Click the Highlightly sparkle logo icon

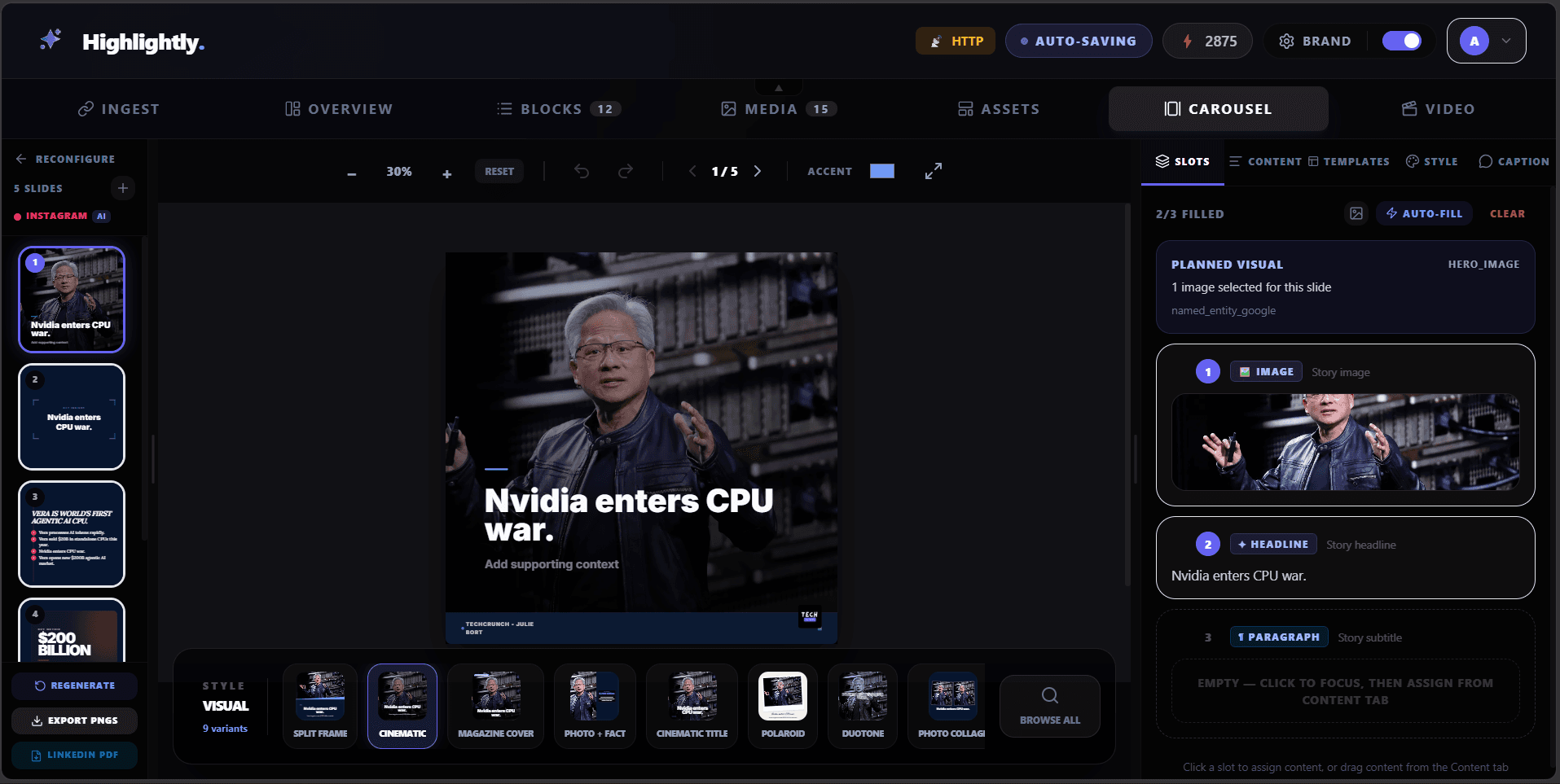point(51,40)
